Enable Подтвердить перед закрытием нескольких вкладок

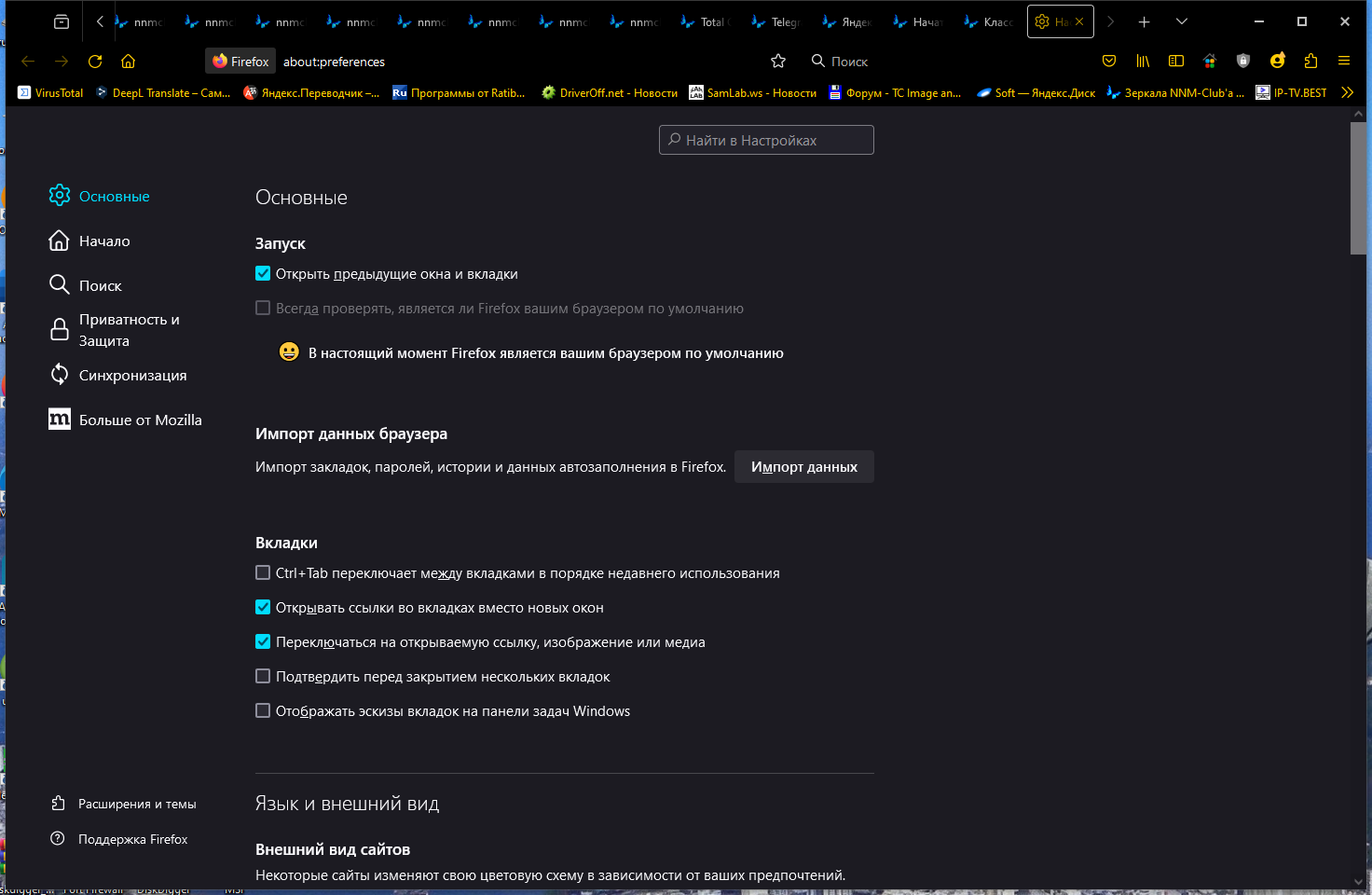pyautogui.click(x=263, y=677)
